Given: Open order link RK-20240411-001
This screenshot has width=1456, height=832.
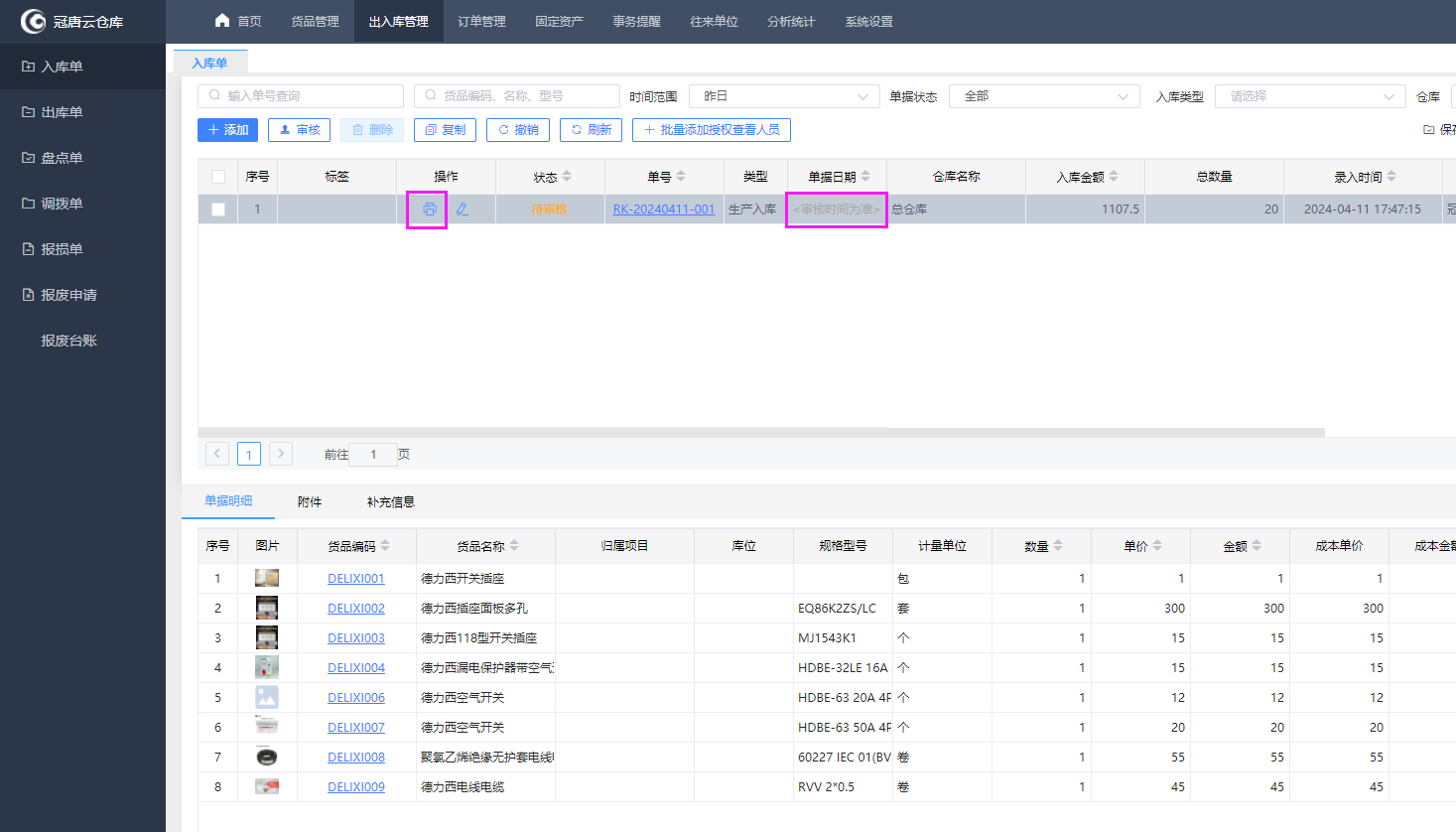Looking at the screenshot, I should (x=663, y=209).
